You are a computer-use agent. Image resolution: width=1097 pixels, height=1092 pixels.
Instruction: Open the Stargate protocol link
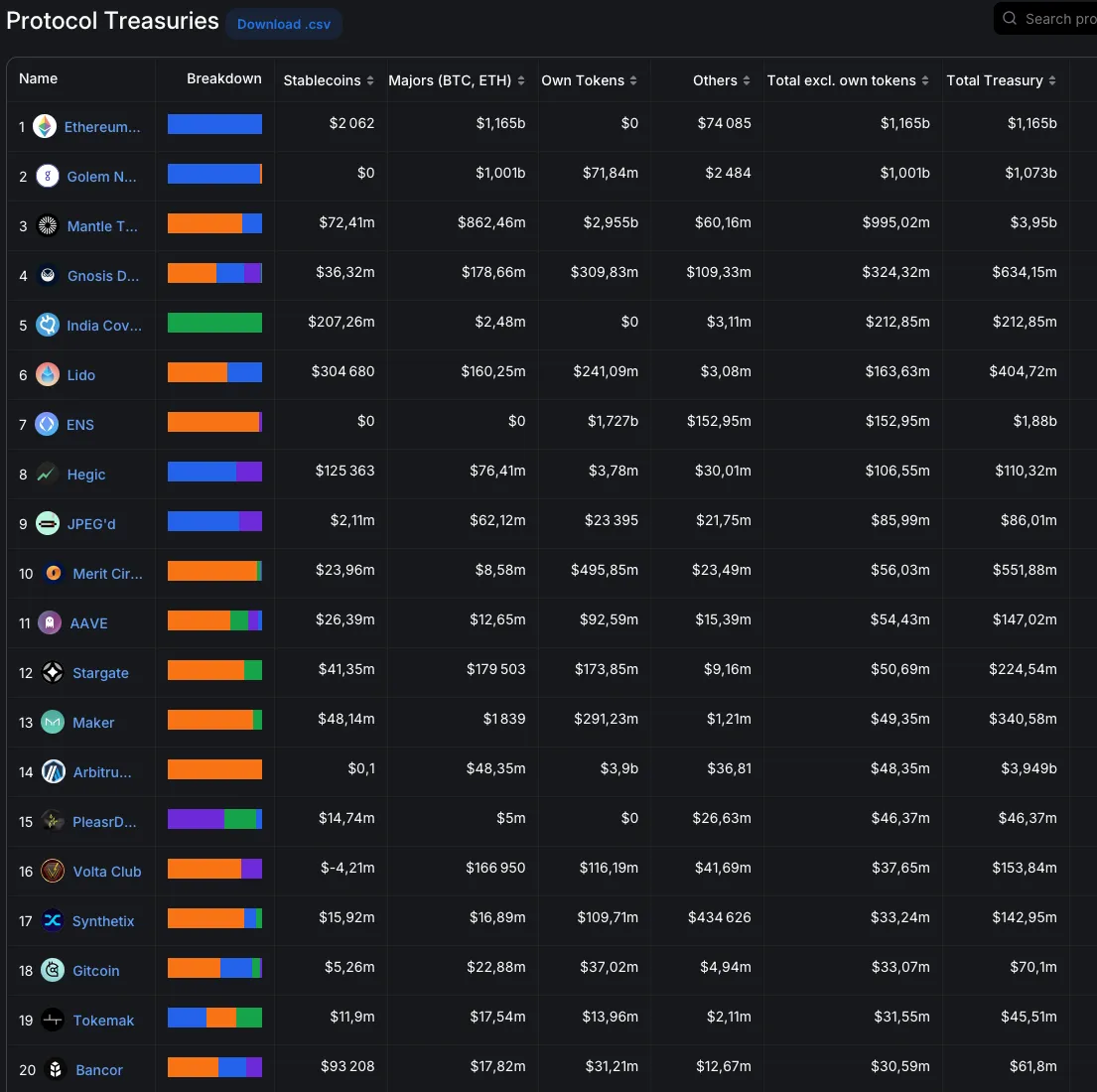click(x=100, y=673)
